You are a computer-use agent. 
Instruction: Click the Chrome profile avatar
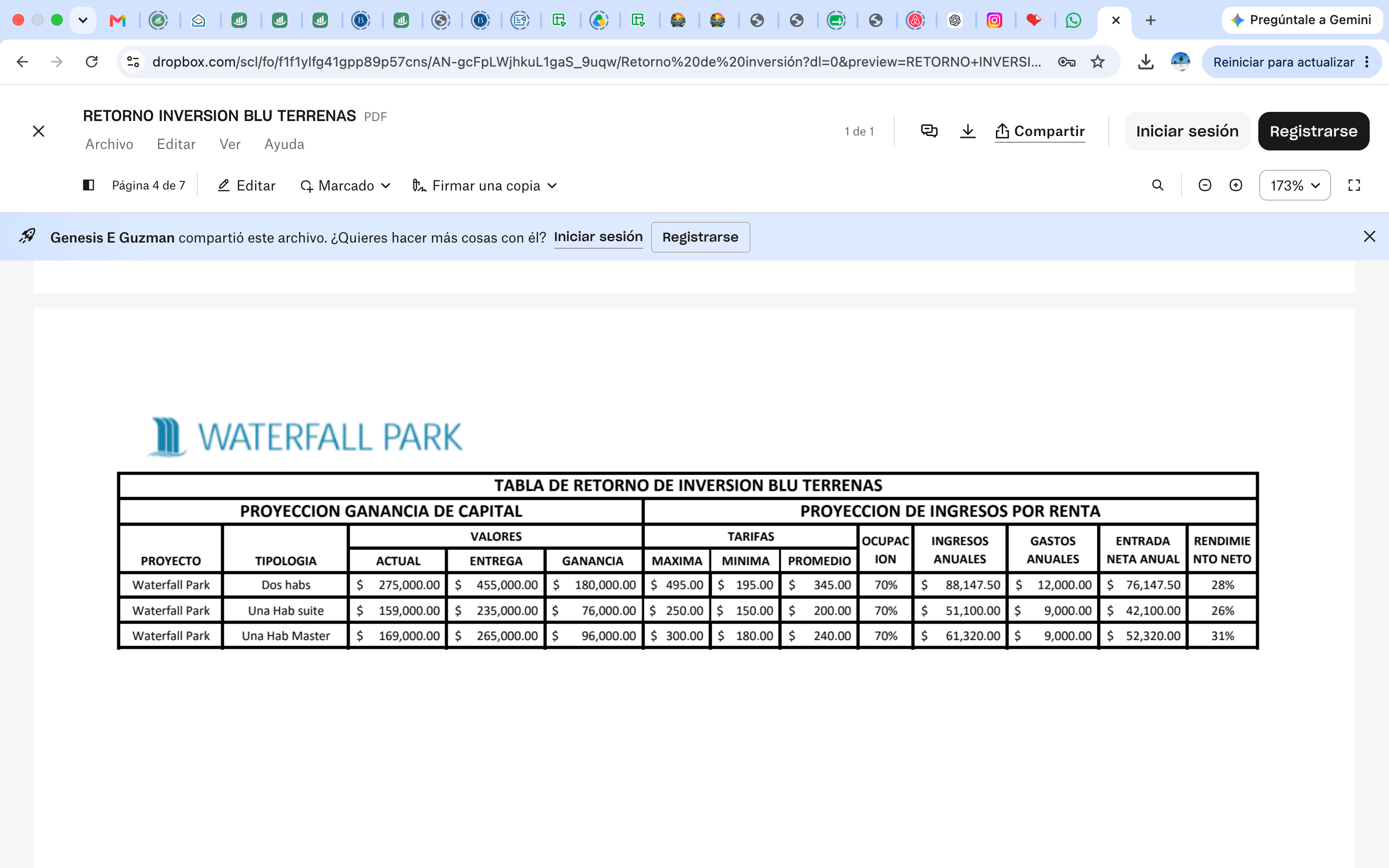tap(1180, 61)
